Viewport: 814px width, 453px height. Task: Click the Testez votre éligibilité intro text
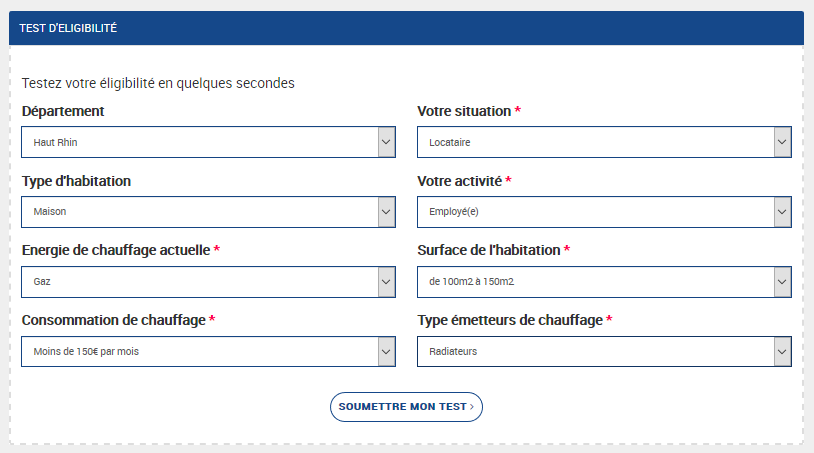(158, 83)
